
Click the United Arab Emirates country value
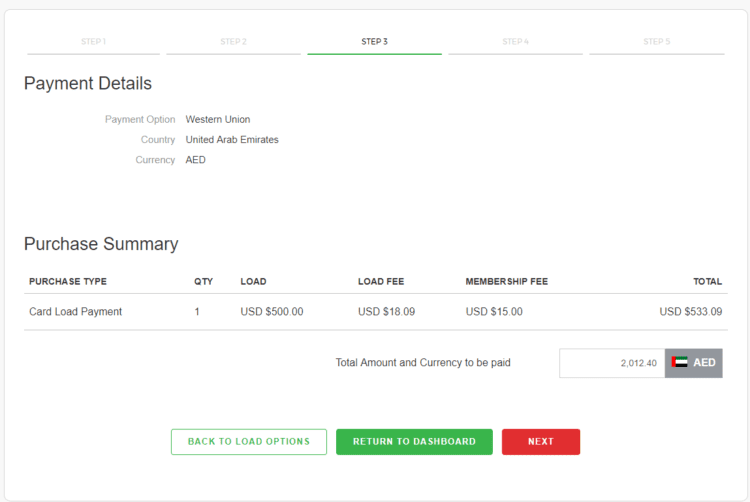pos(232,140)
